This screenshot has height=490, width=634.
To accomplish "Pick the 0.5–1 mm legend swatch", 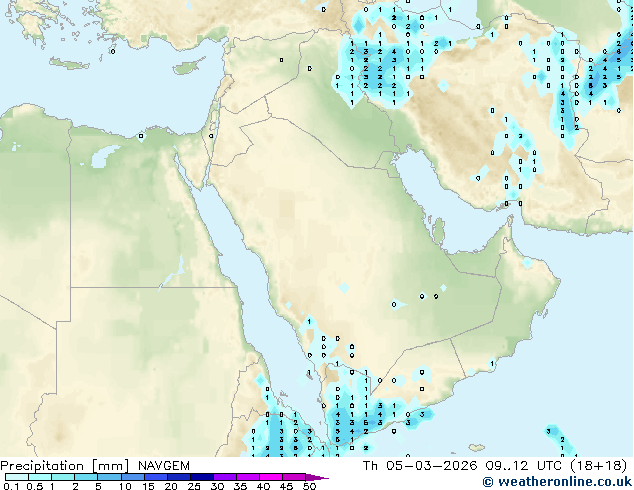I will click(40, 477).
